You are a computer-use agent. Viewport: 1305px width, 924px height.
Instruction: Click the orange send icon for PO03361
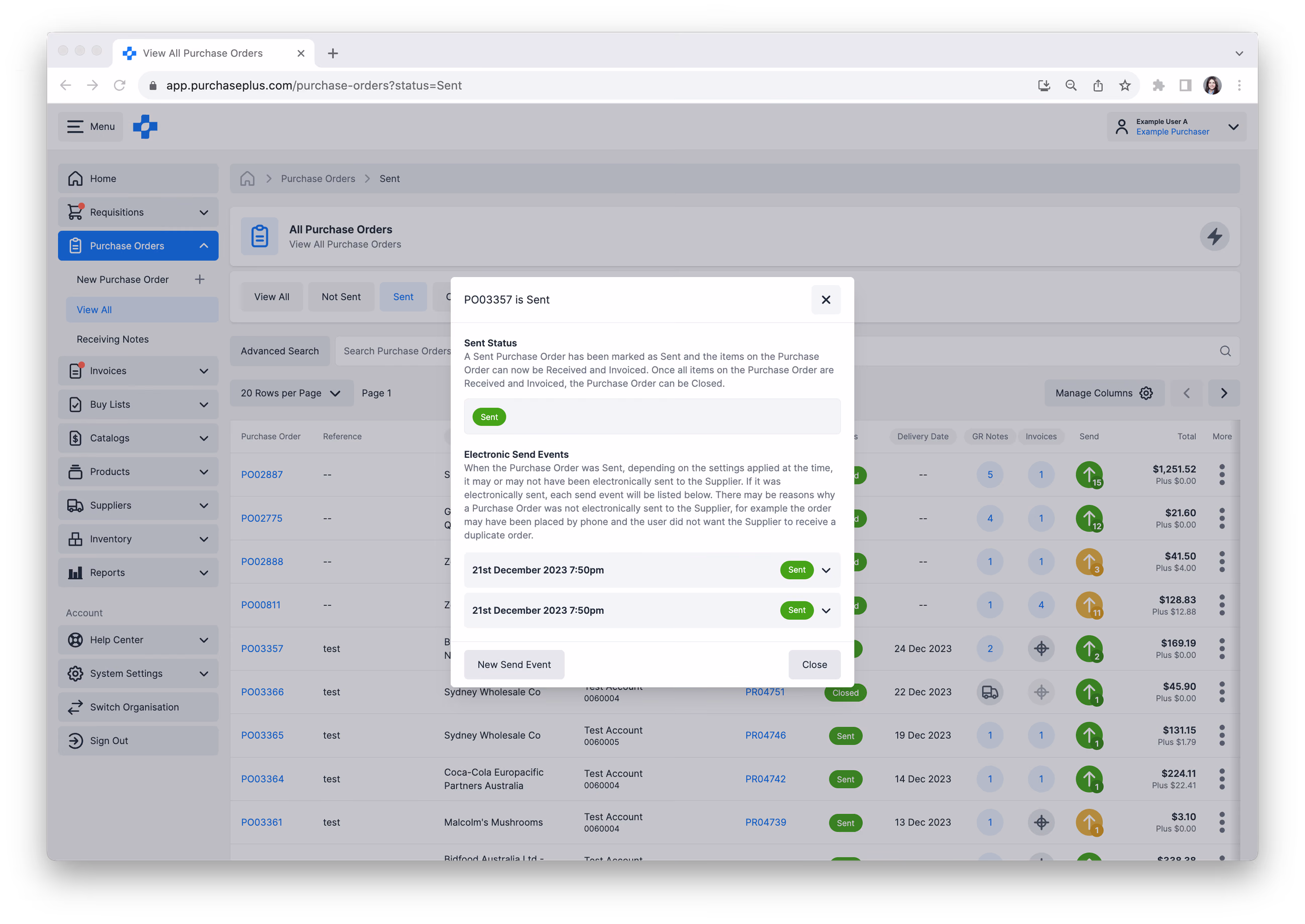(1089, 822)
